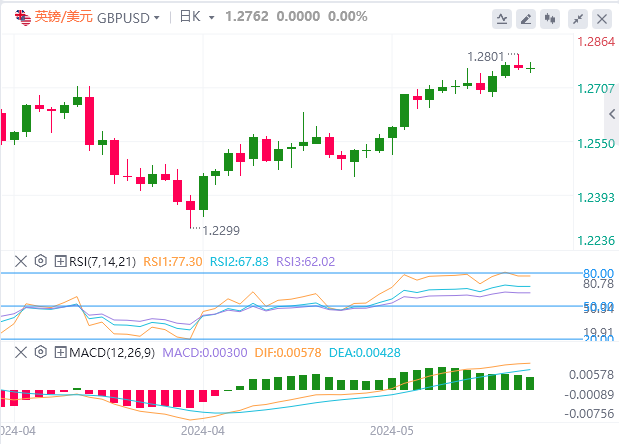The height and width of the screenshot is (444, 619).
Task: Click the 0.00% change value
Action: tap(347, 17)
